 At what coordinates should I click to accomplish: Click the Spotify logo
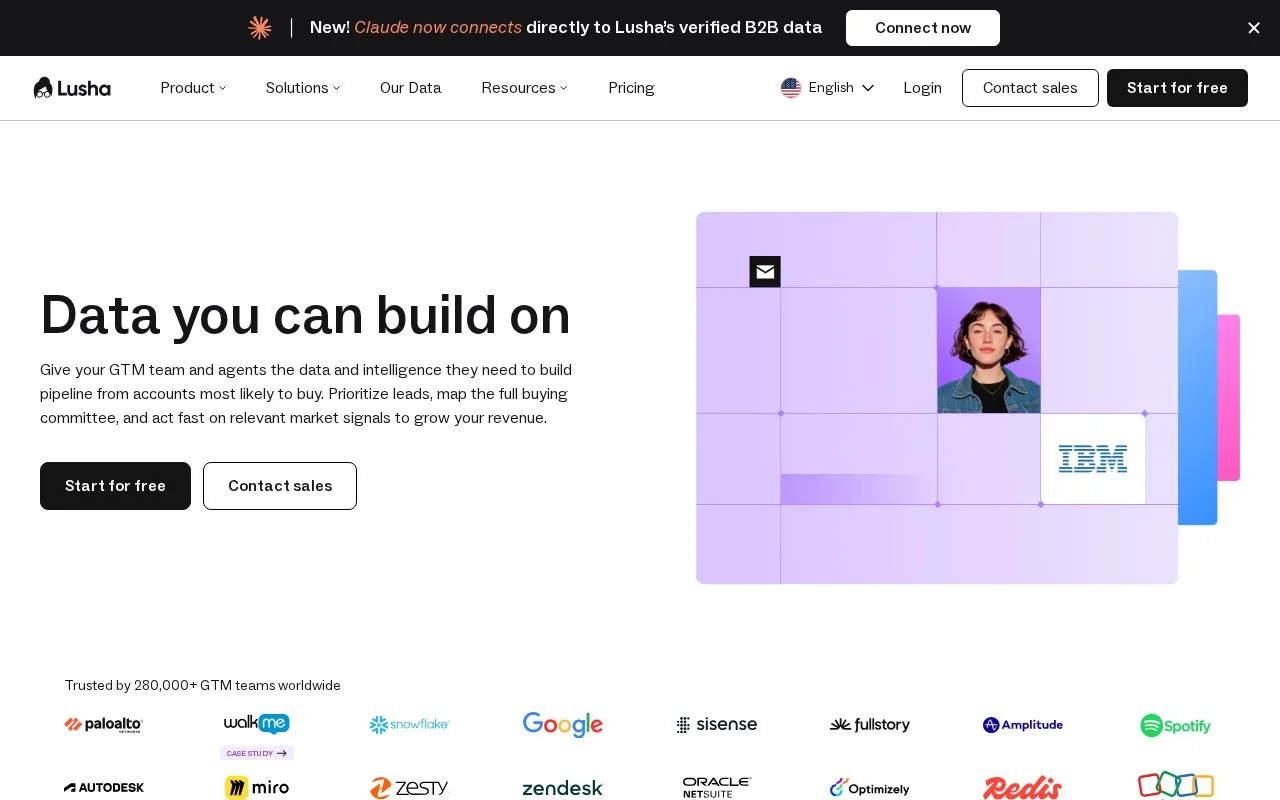[1176, 725]
